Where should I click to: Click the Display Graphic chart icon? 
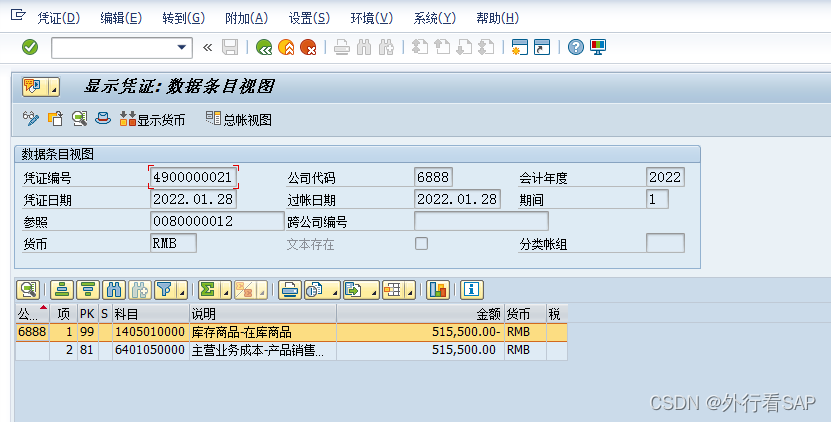438,290
